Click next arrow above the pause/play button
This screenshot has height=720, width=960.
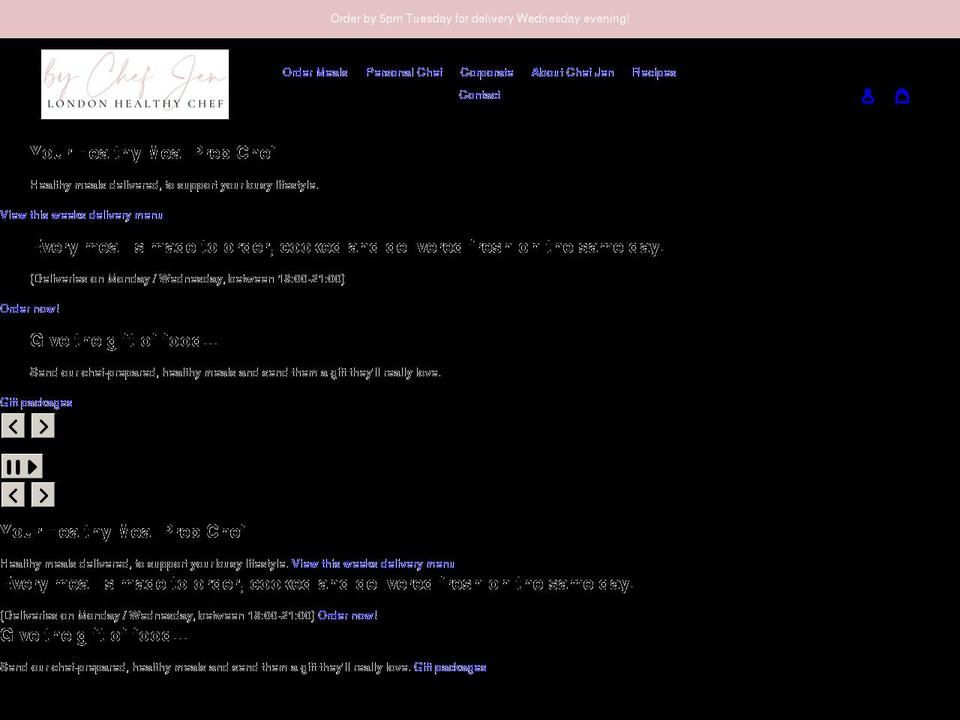(43, 426)
